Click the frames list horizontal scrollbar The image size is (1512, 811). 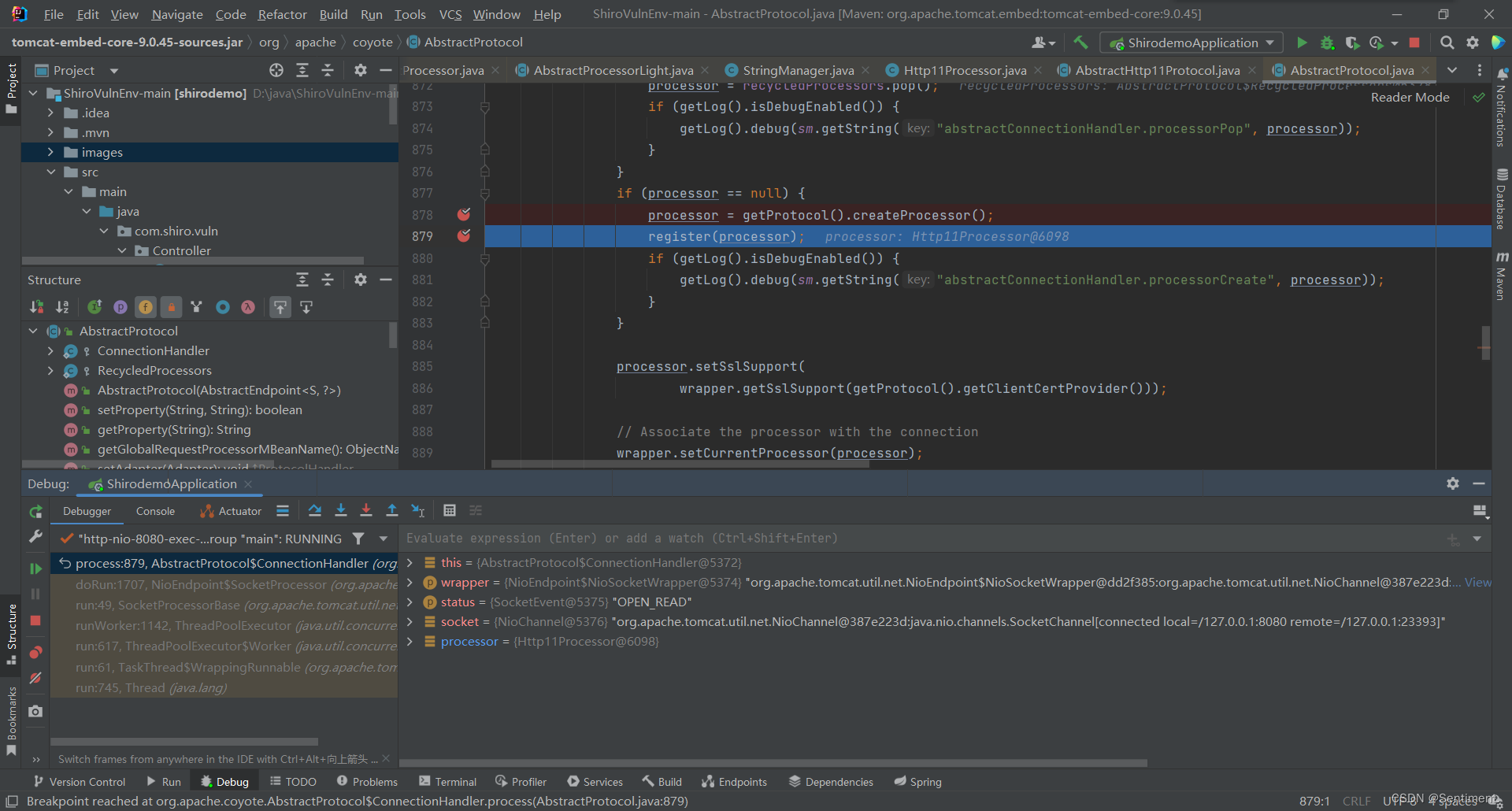coord(184,741)
